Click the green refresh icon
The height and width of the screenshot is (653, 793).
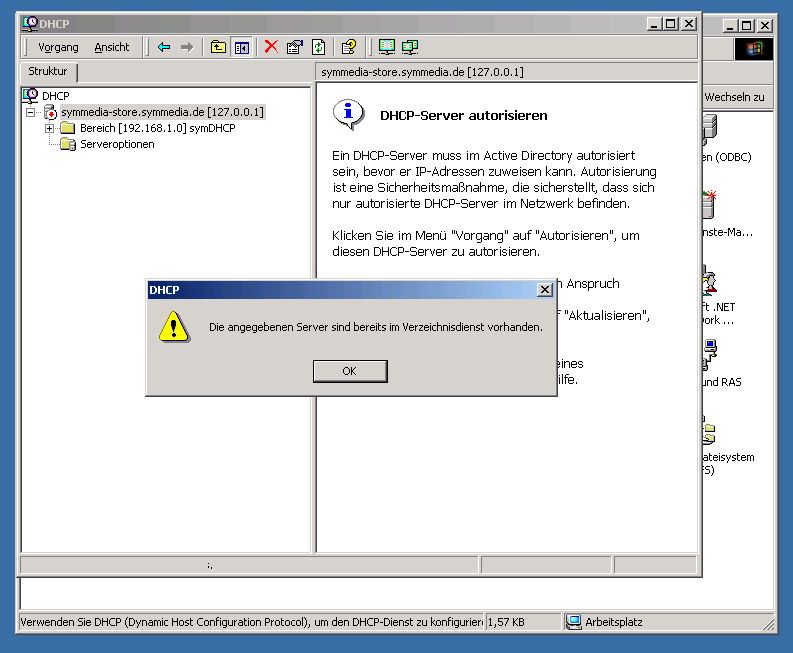pos(319,47)
